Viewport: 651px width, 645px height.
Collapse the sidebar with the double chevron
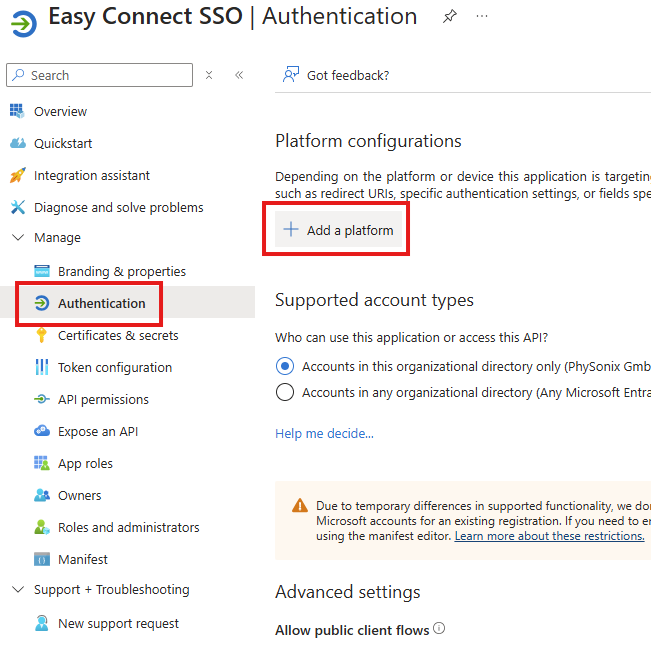pyautogui.click(x=239, y=75)
